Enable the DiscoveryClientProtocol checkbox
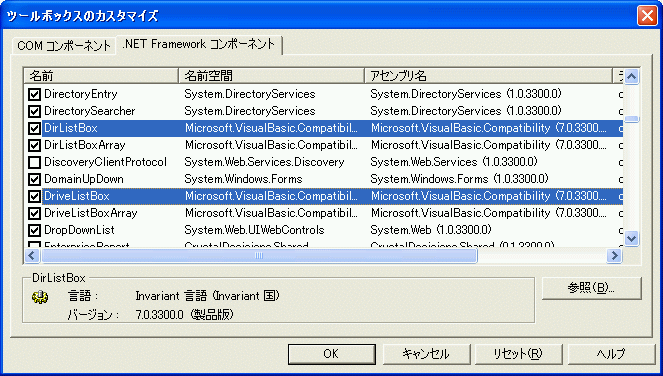The width and height of the screenshot is (663, 376). click(34, 162)
